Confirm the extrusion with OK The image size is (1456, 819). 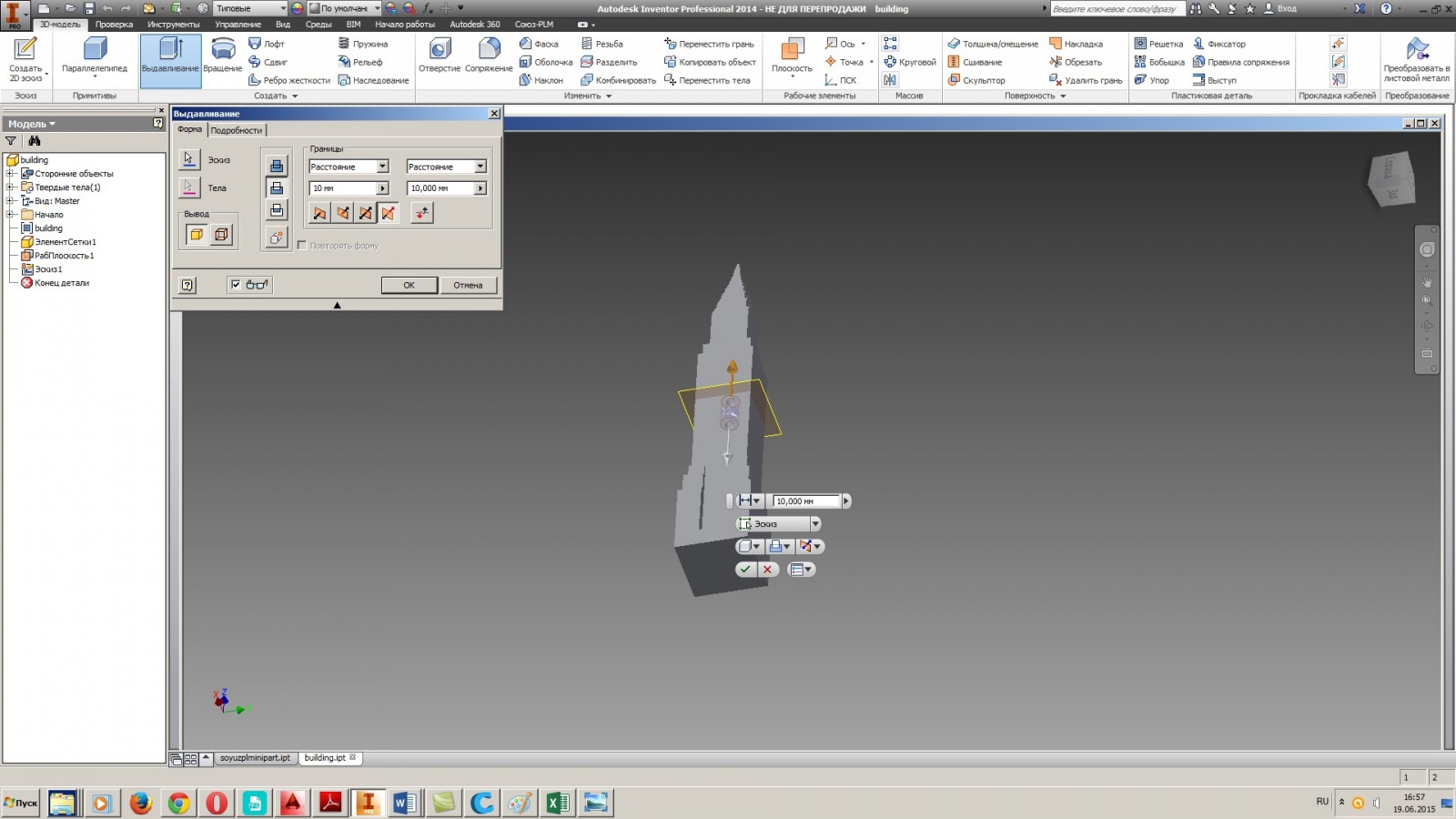[409, 285]
